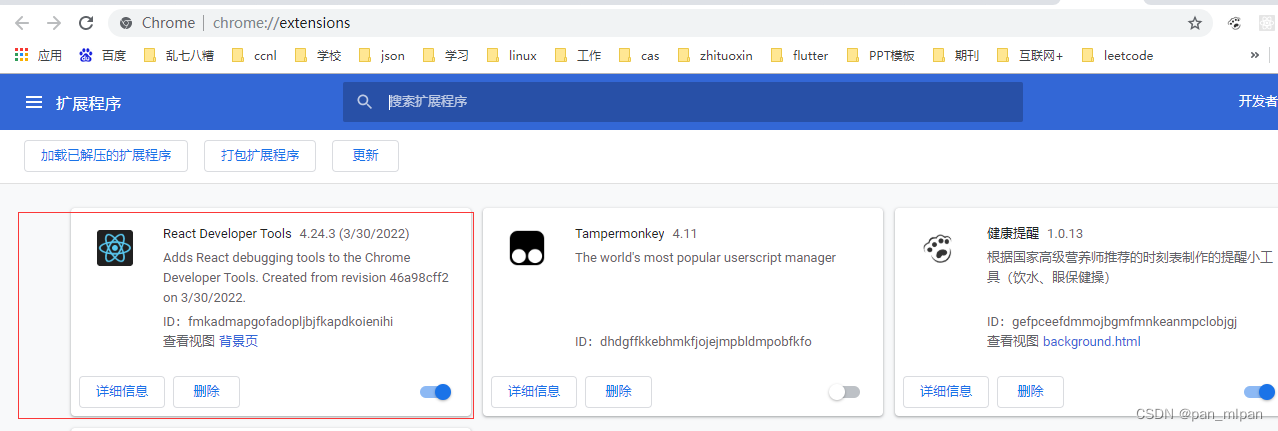This screenshot has height=431, width=1278.
Task: Open the hamburger menu beside 扩展程序
Action: tap(34, 102)
